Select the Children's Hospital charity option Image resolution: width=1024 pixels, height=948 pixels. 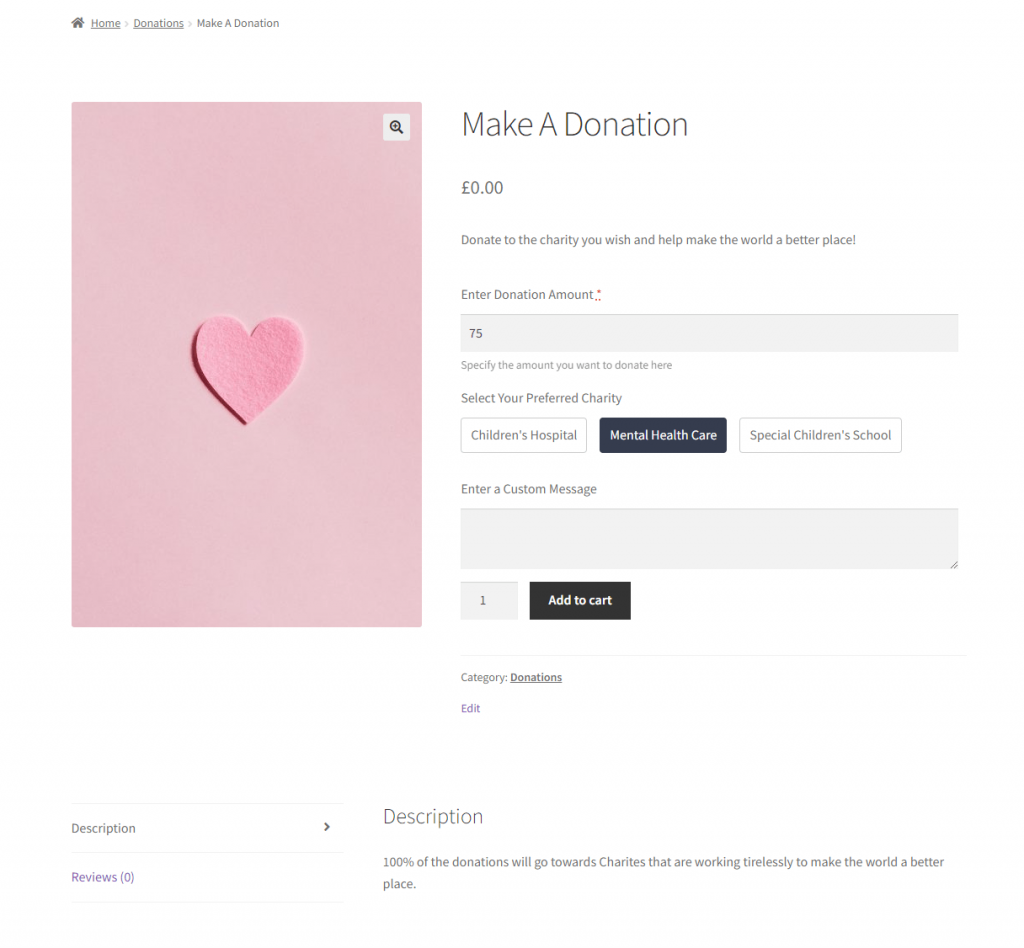tap(523, 435)
